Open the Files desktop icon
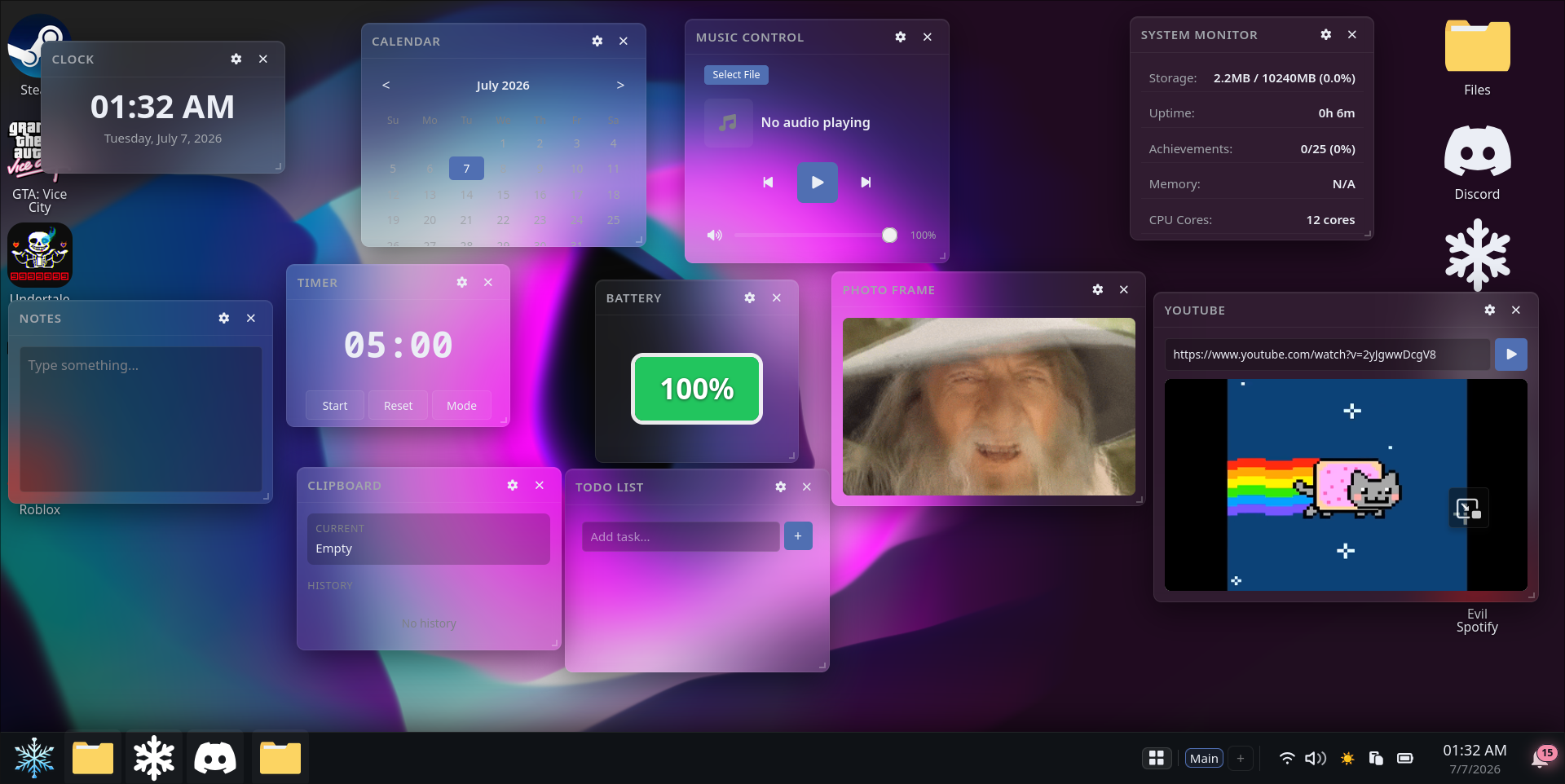Viewport: 1565px width, 784px height. coord(1477,57)
